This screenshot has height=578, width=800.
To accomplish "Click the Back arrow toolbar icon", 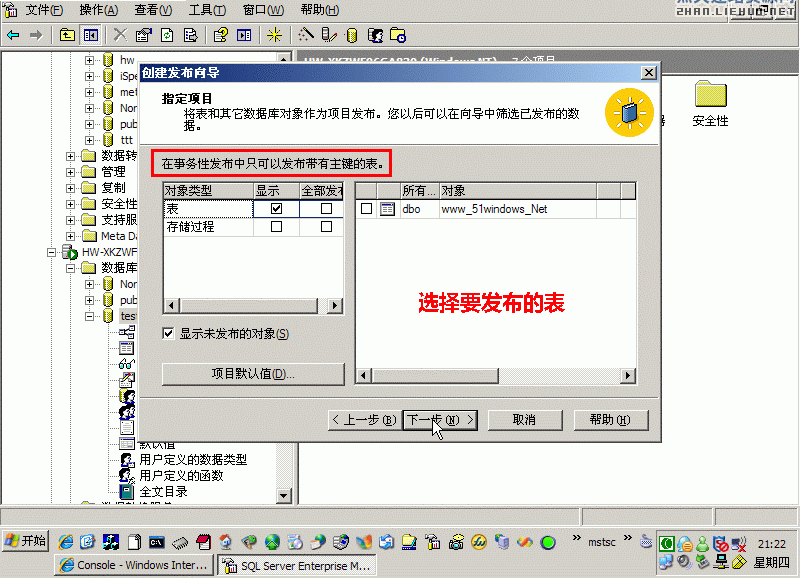I will (13, 35).
